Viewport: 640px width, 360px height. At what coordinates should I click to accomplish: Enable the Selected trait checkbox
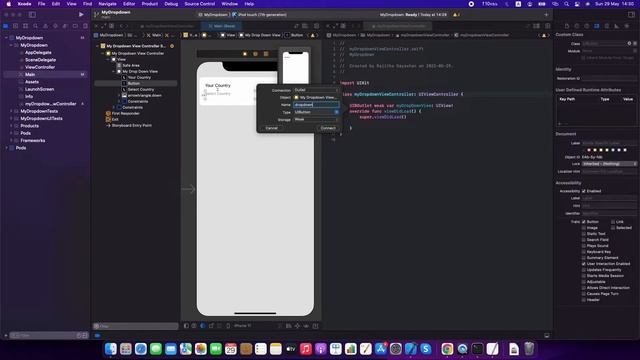pos(613,228)
